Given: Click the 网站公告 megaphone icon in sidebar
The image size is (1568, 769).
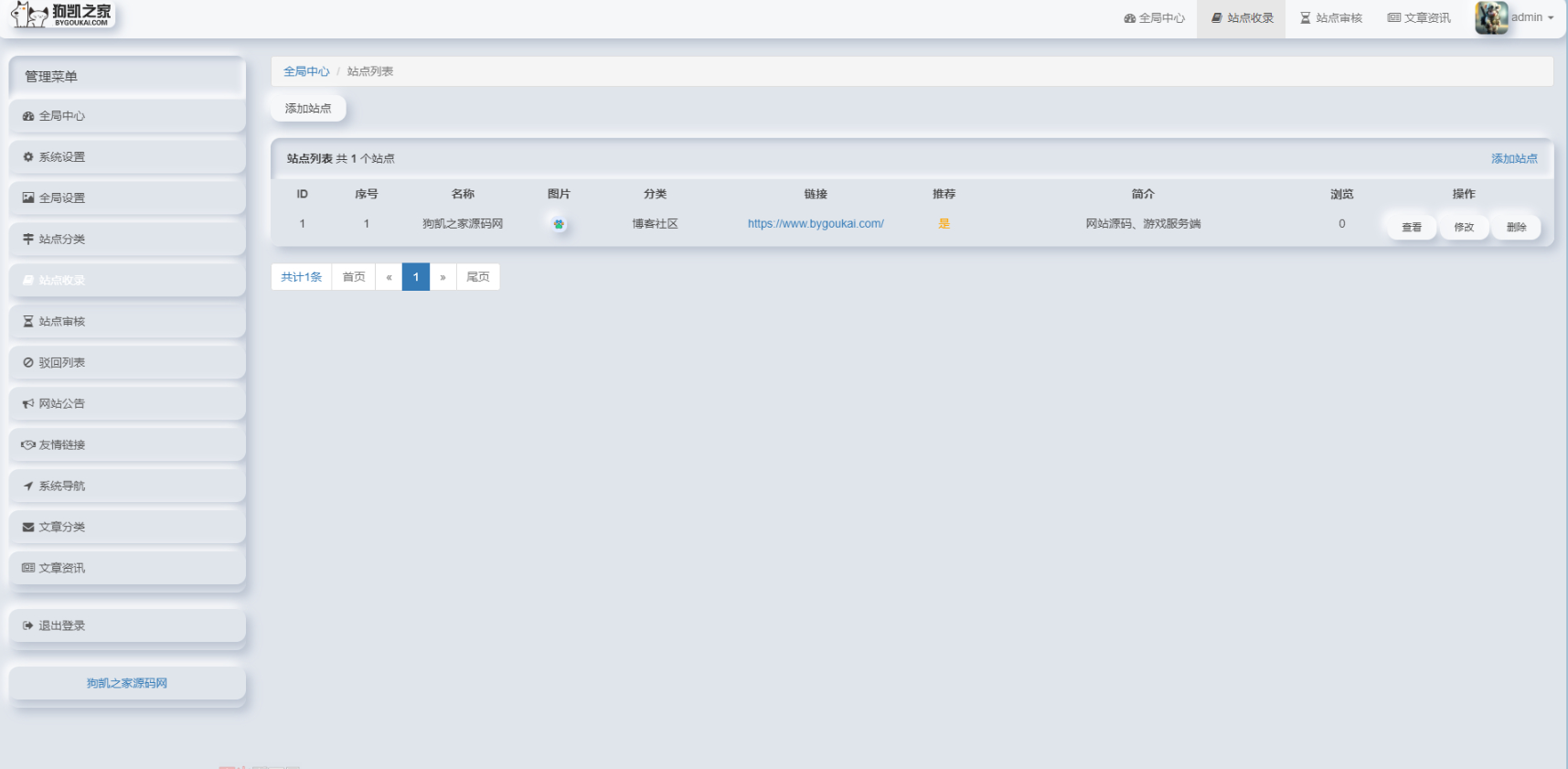Looking at the screenshot, I should coord(28,404).
